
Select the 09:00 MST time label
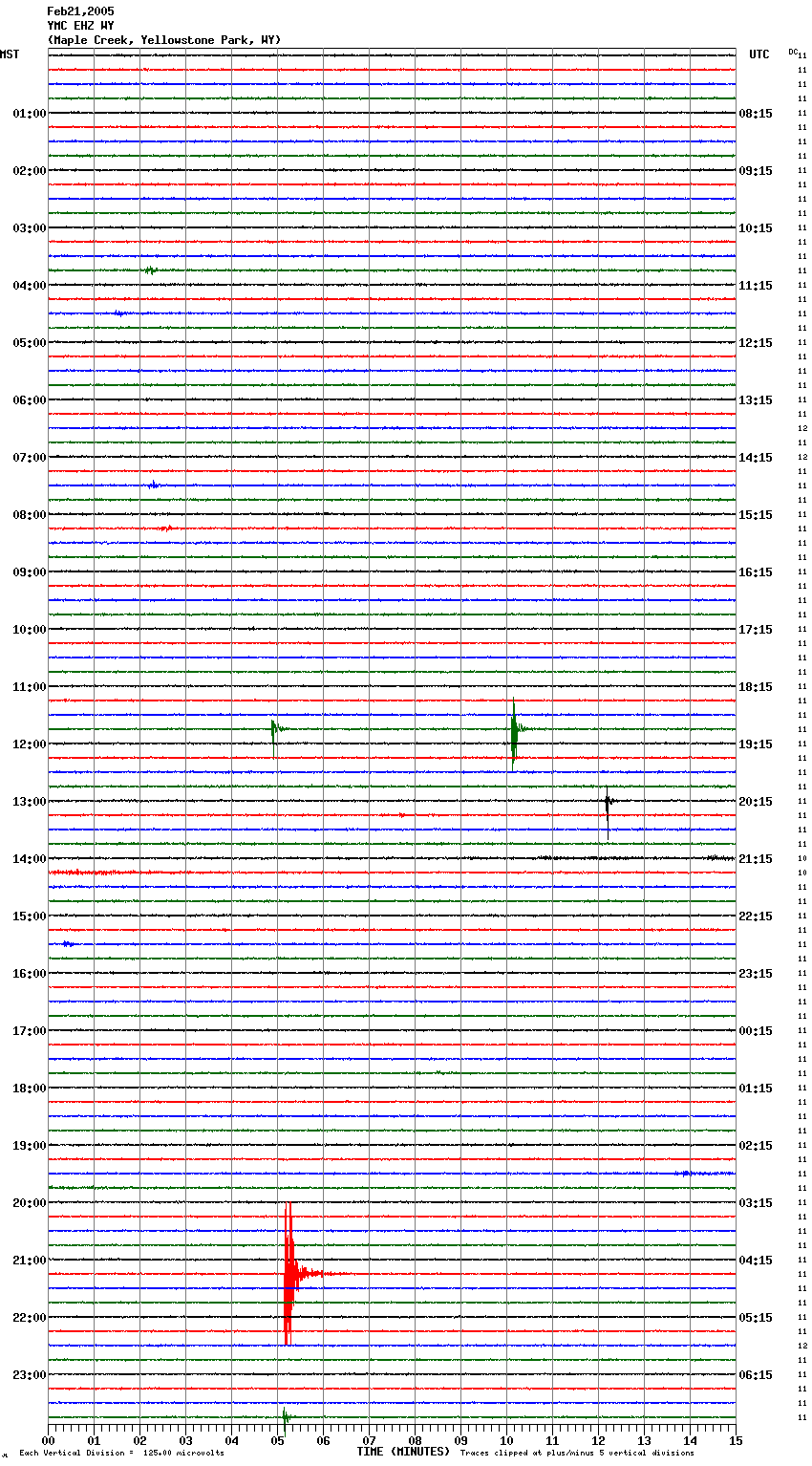30,572
